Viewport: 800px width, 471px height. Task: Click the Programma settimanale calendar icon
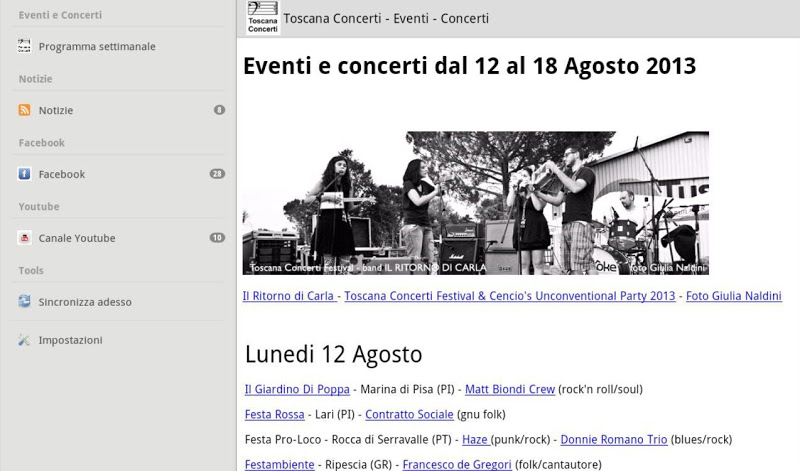pyautogui.click(x=24, y=46)
